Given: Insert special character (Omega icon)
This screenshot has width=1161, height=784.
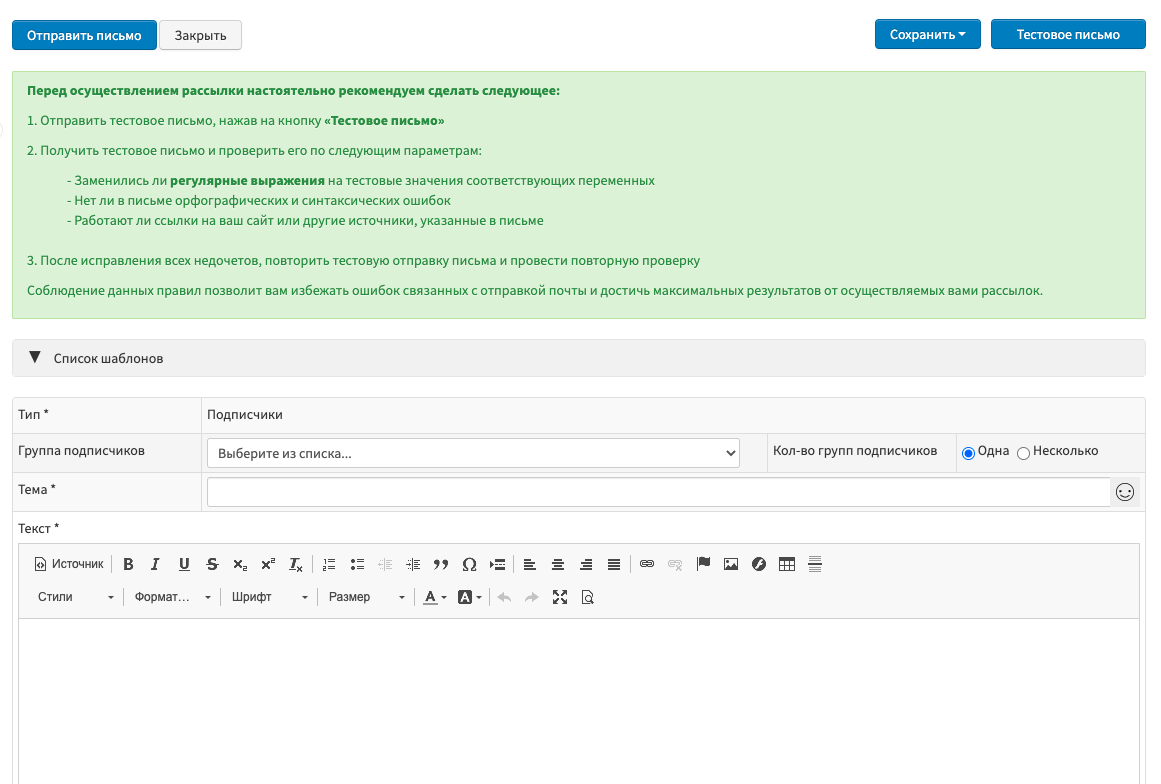Looking at the screenshot, I should tap(469, 564).
